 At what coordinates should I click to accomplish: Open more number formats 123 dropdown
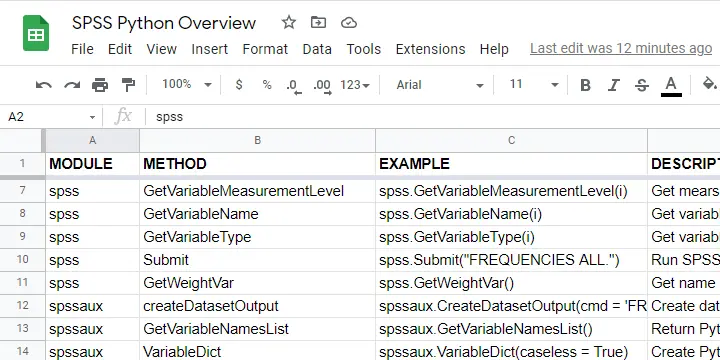tap(355, 85)
